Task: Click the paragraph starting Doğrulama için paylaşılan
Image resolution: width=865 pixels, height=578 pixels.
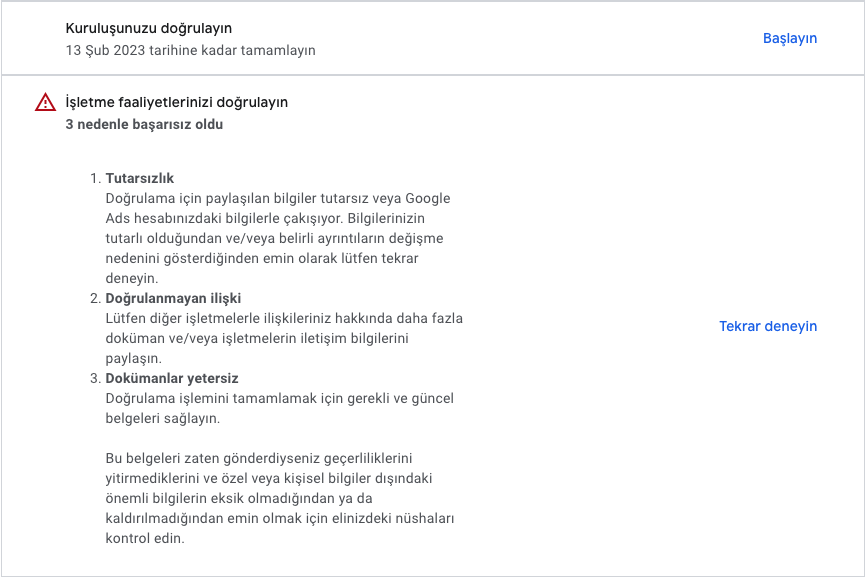Action: 278,238
